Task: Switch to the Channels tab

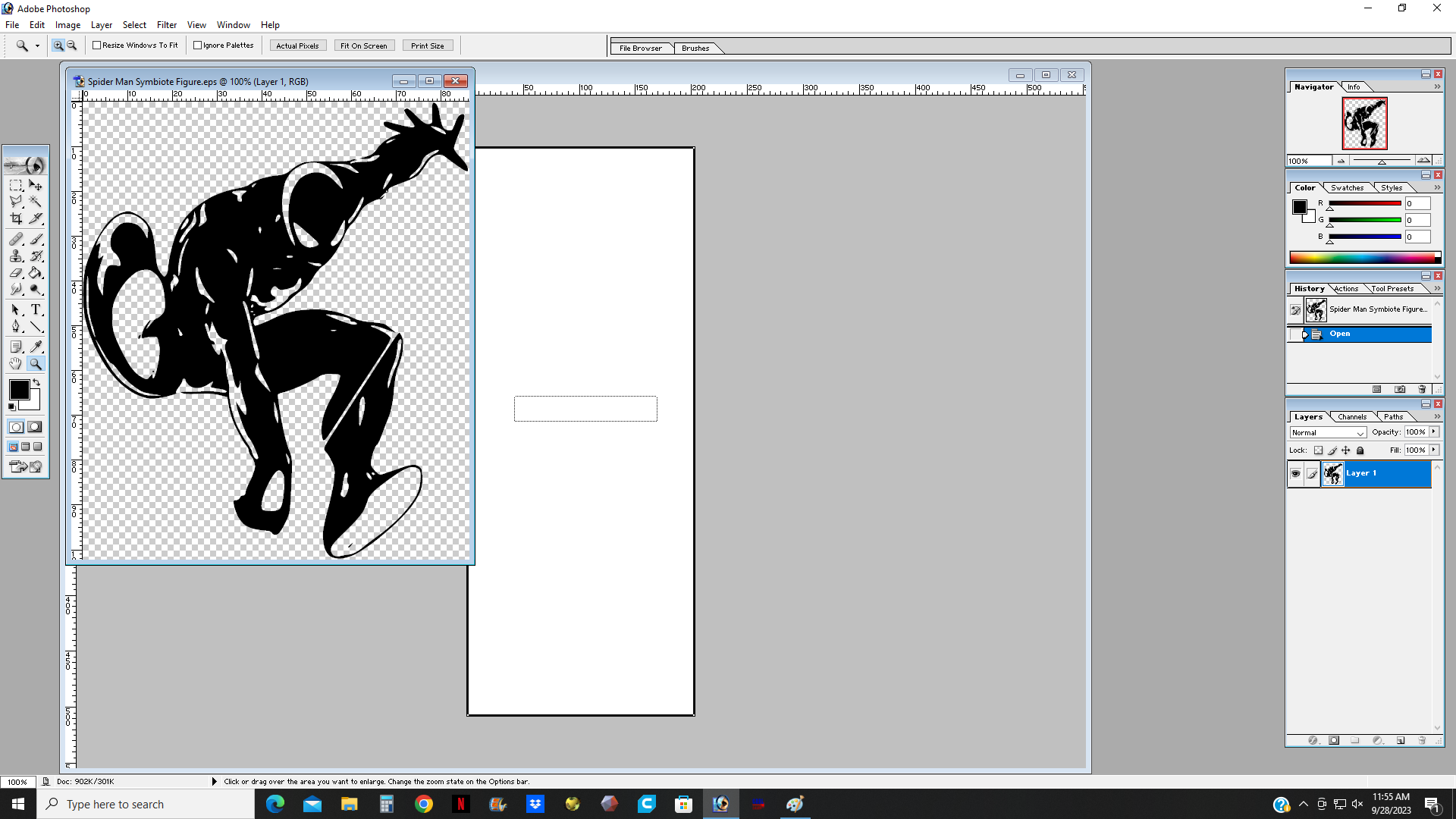Action: click(x=1351, y=416)
